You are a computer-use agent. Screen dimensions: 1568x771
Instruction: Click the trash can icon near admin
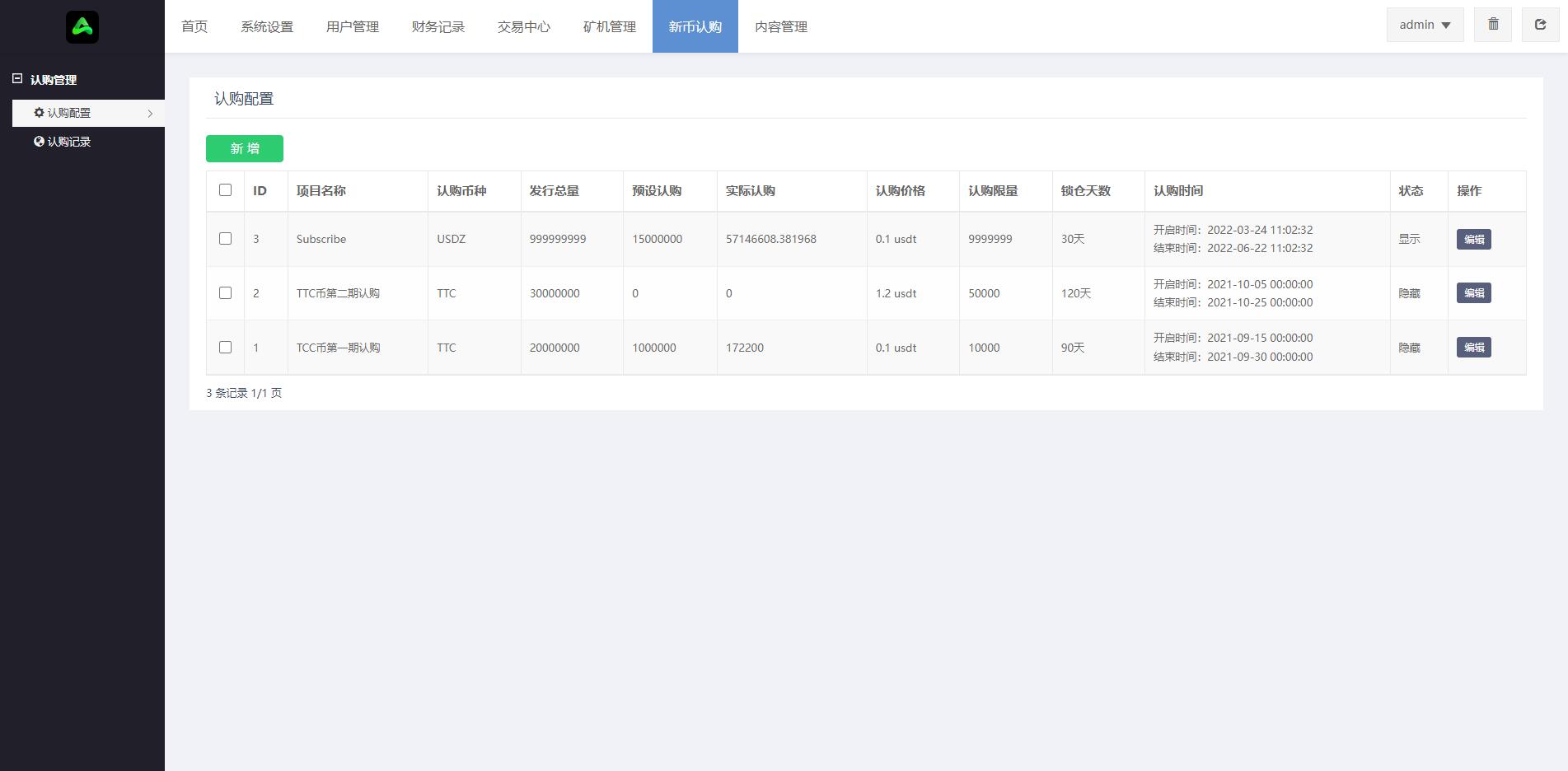pyautogui.click(x=1492, y=24)
